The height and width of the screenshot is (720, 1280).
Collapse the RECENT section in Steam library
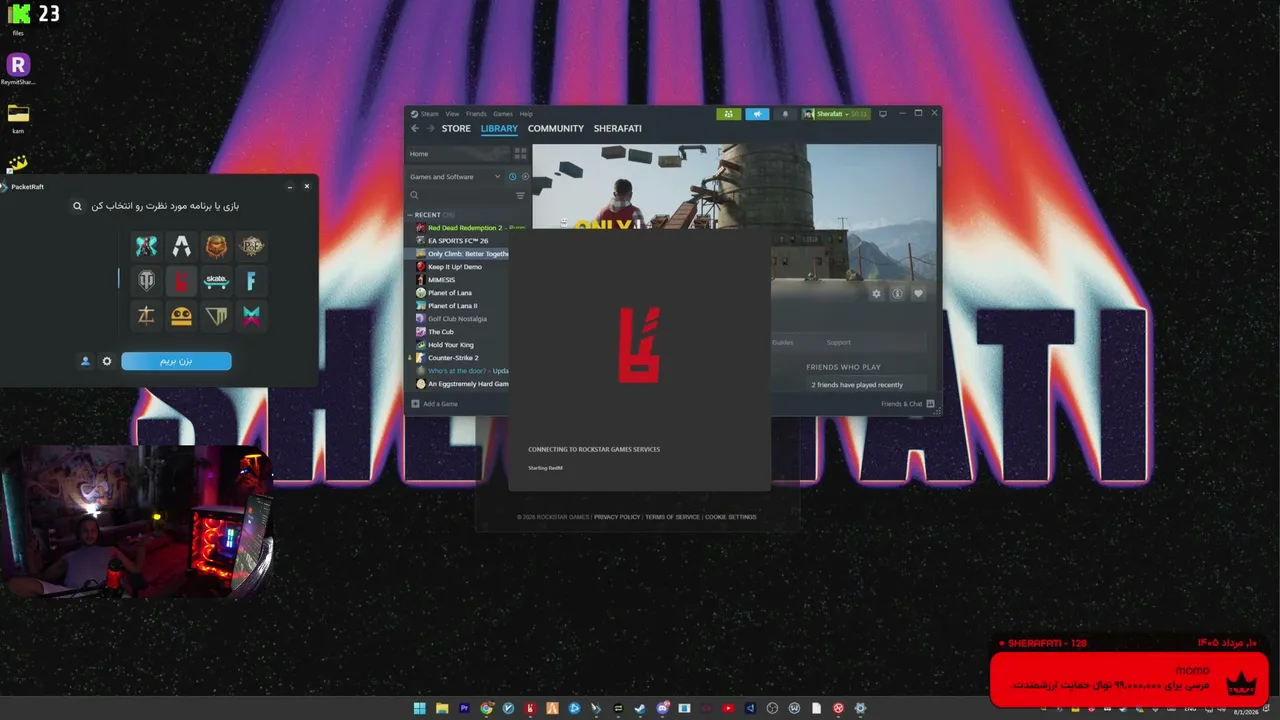410,215
